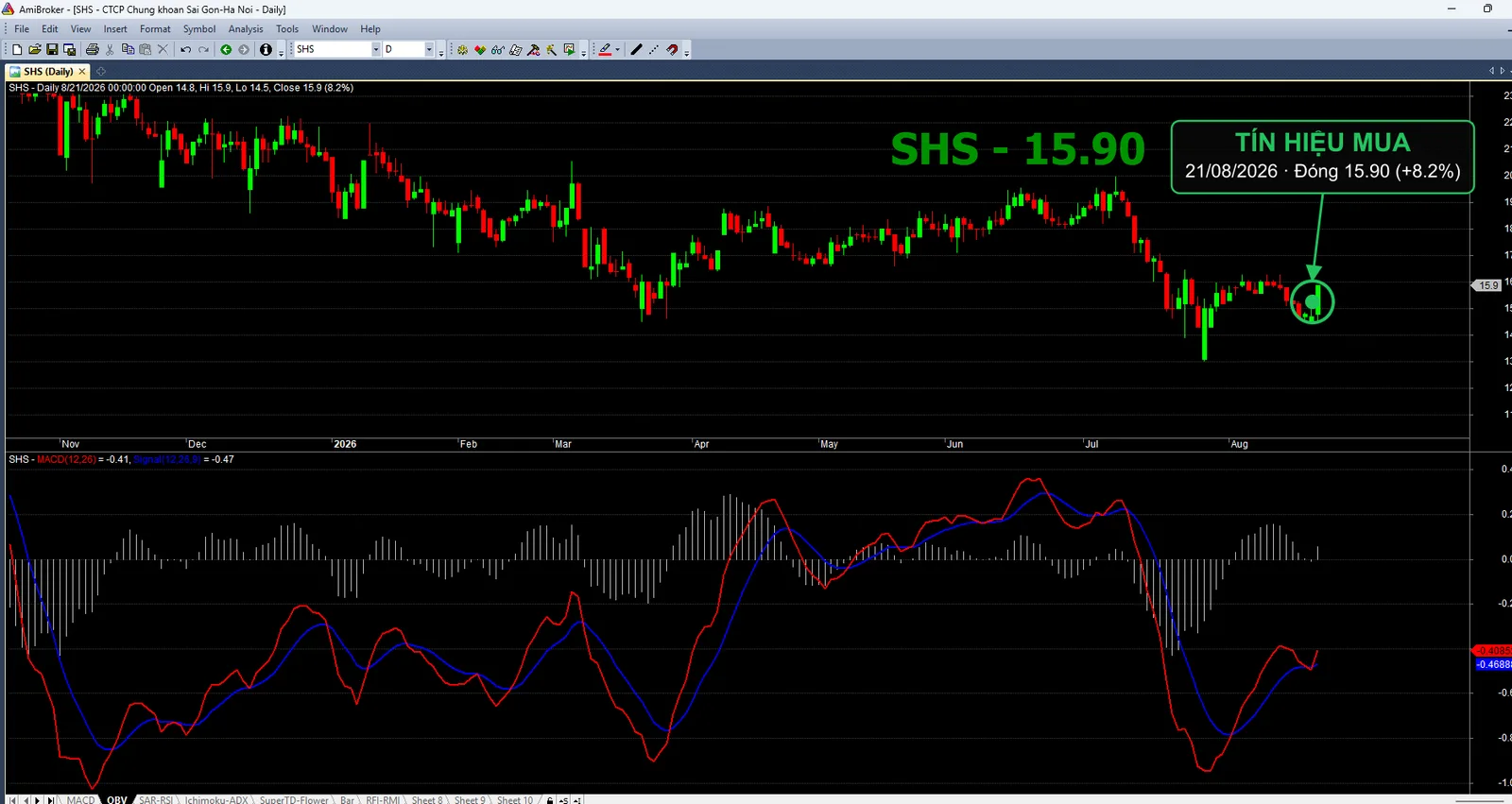This screenshot has width=1512, height=804.
Task: Open the Edit menu
Action: [x=50, y=29]
